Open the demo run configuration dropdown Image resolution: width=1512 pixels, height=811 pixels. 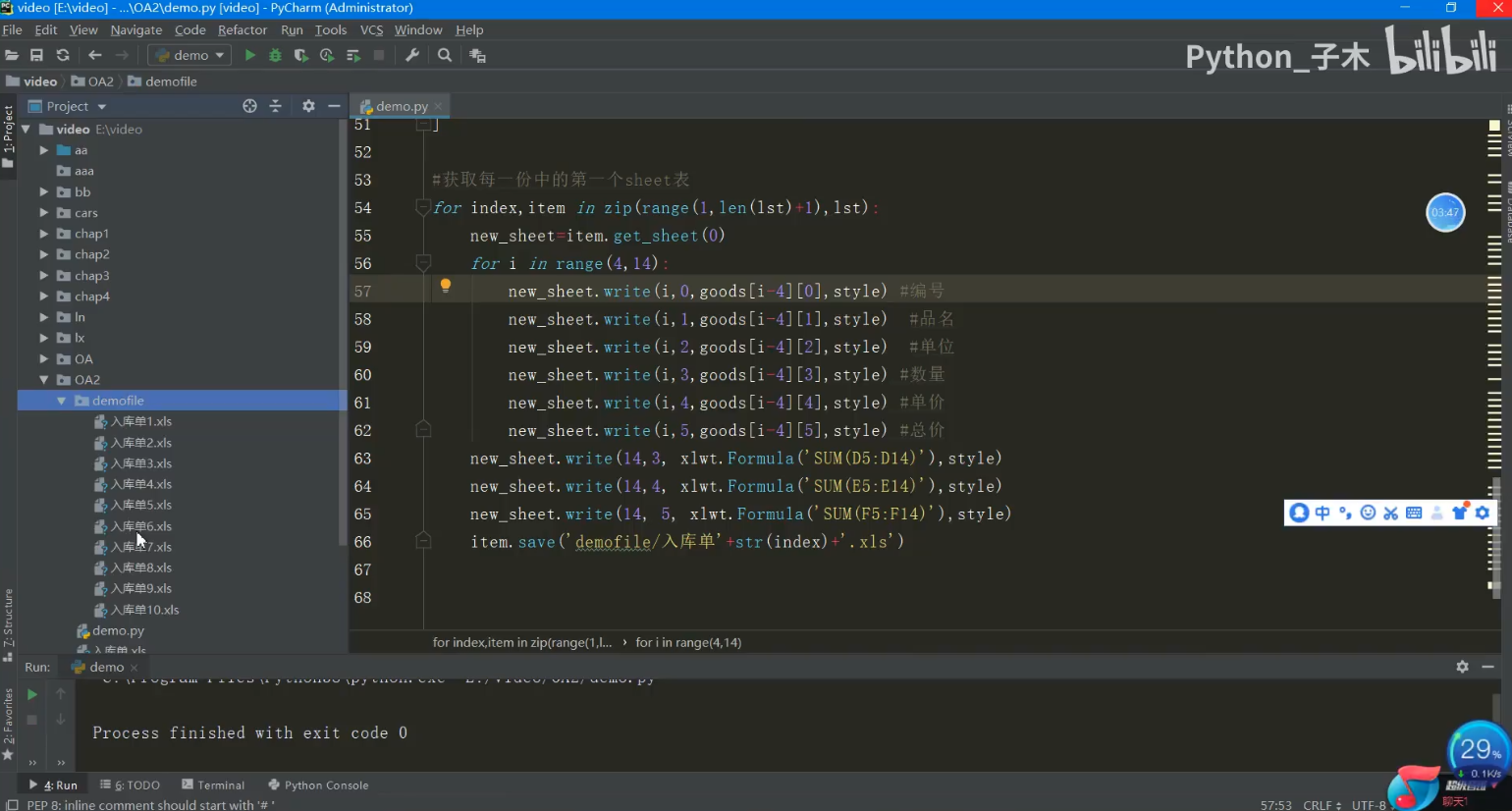[x=190, y=55]
